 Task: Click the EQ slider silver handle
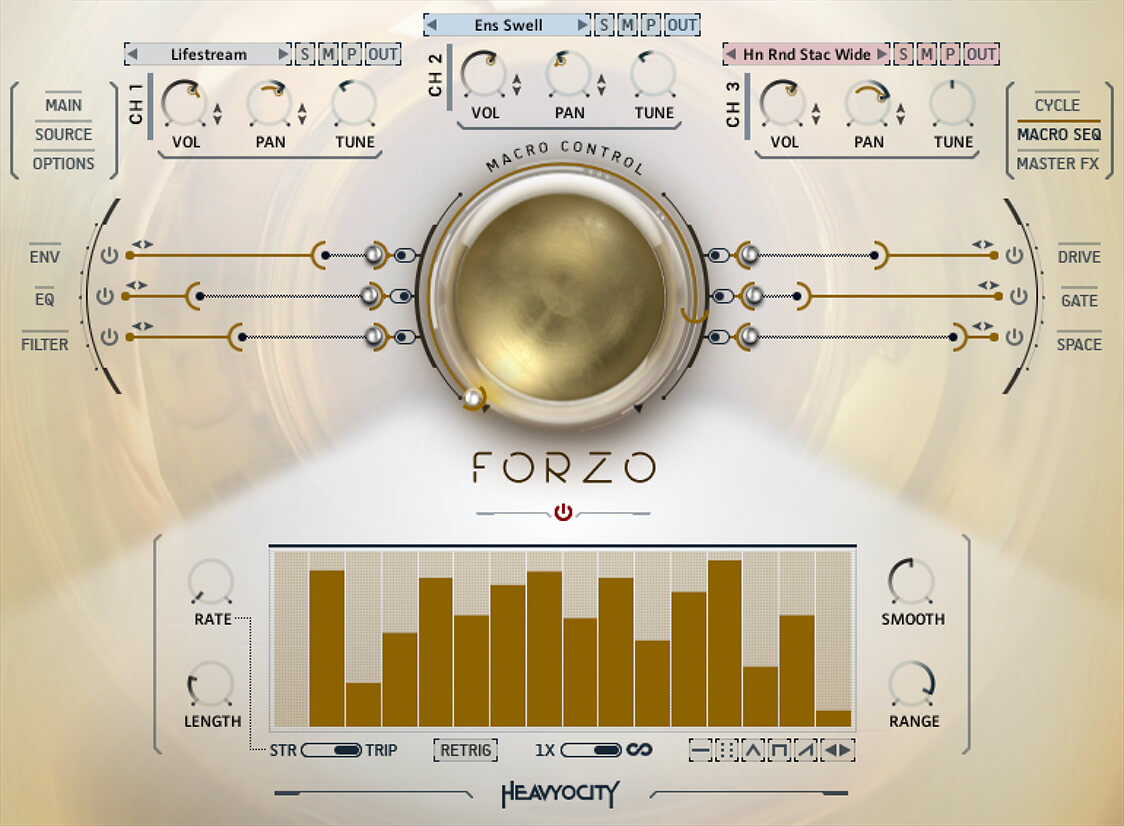372,296
